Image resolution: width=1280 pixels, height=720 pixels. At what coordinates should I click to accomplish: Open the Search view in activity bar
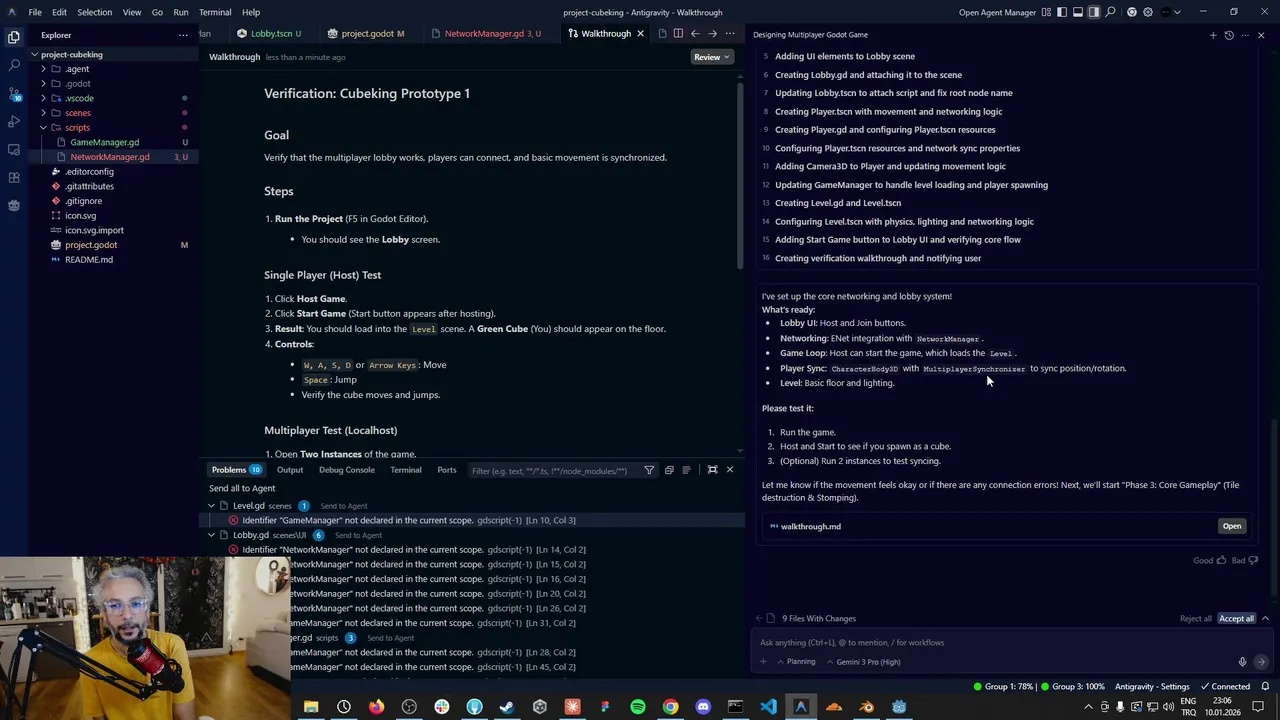click(14, 64)
